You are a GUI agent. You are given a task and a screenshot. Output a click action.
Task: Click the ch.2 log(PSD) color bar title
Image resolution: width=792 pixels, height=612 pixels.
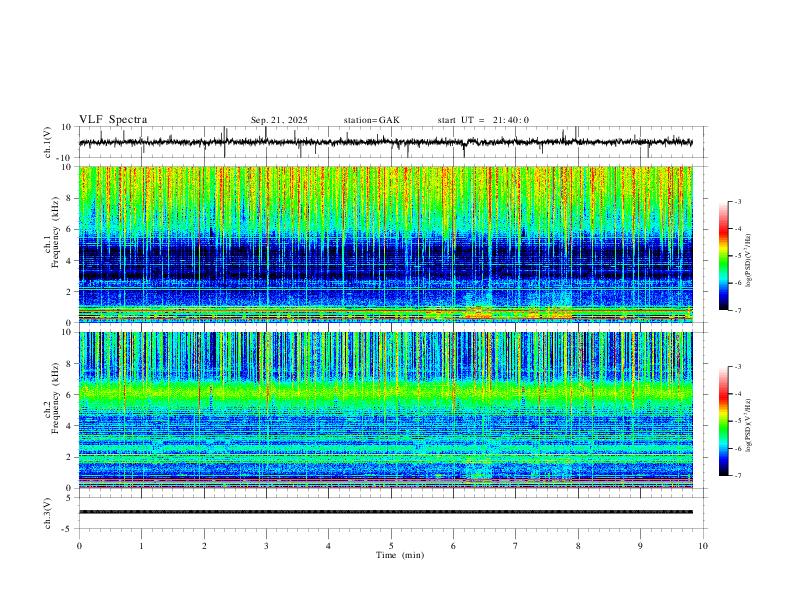click(748, 426)
